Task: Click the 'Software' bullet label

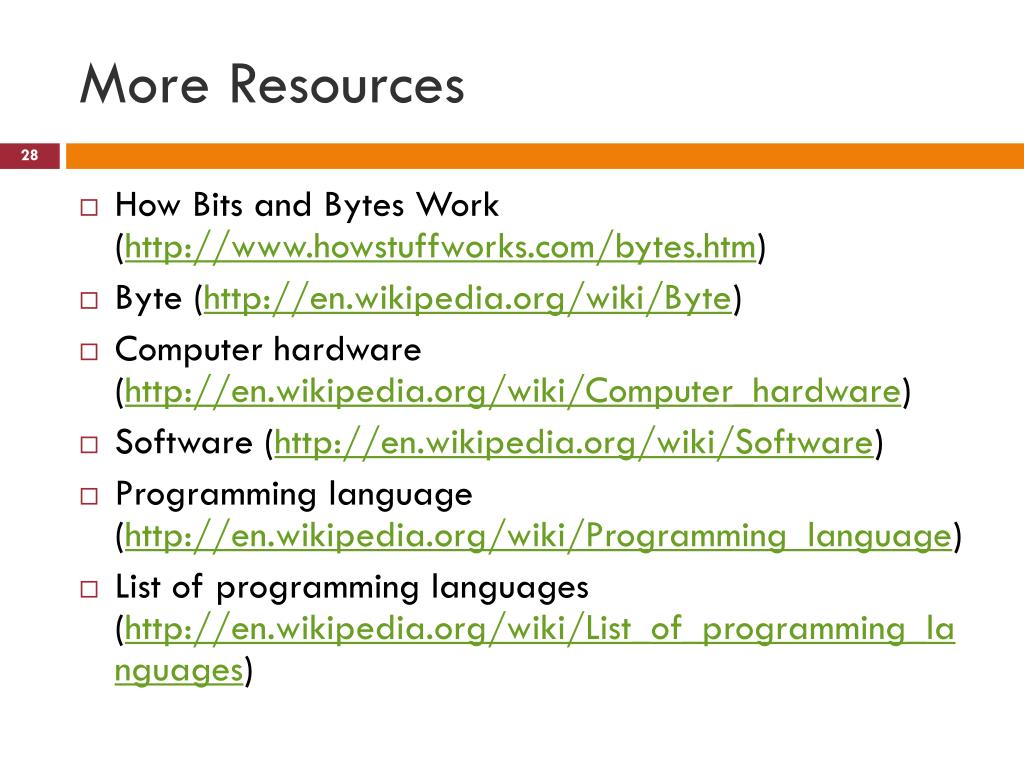Action: click(x=184, y=443)
